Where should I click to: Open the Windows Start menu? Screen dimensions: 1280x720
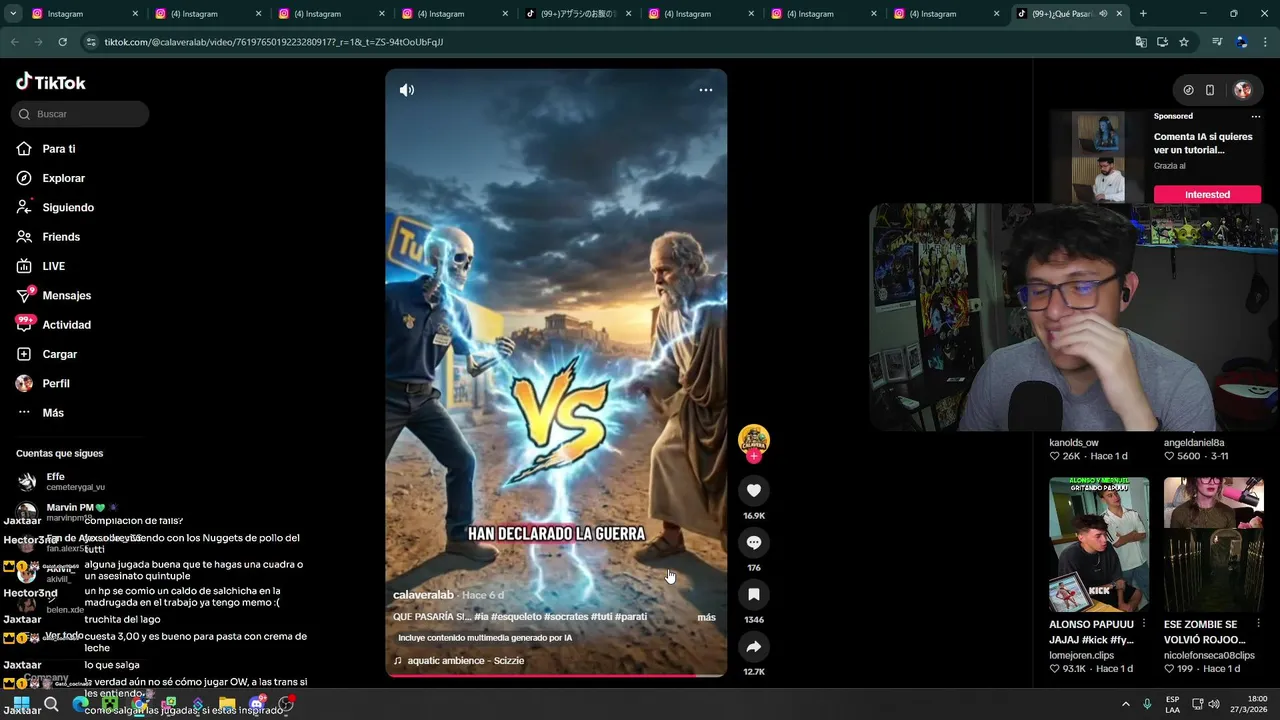(21, 704)
